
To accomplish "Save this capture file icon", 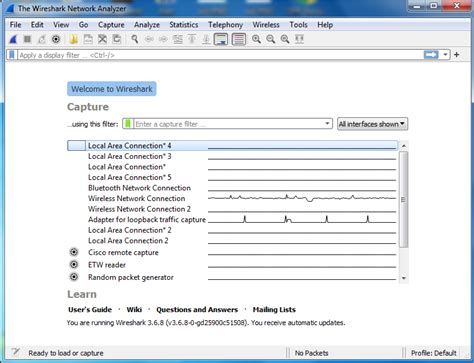I will pyautogui.click(x=88, y=39).
